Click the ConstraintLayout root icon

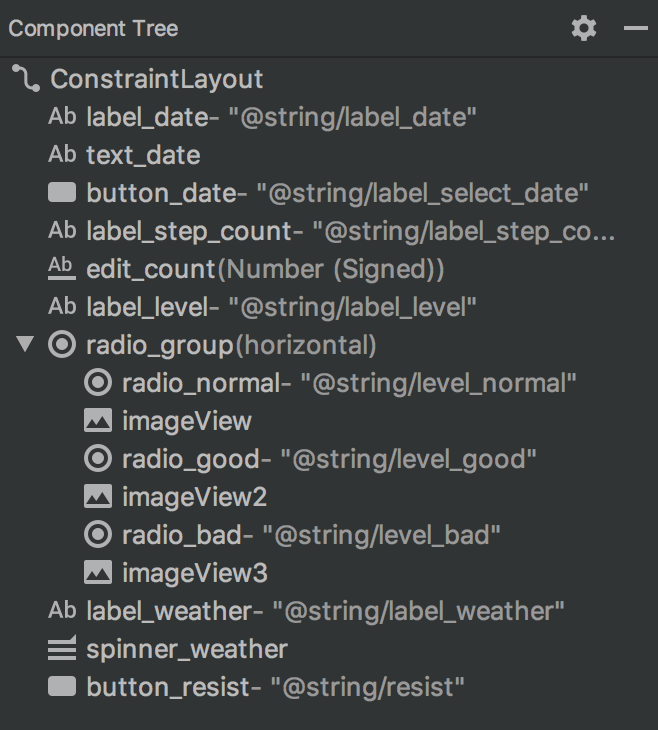[26, 78]
